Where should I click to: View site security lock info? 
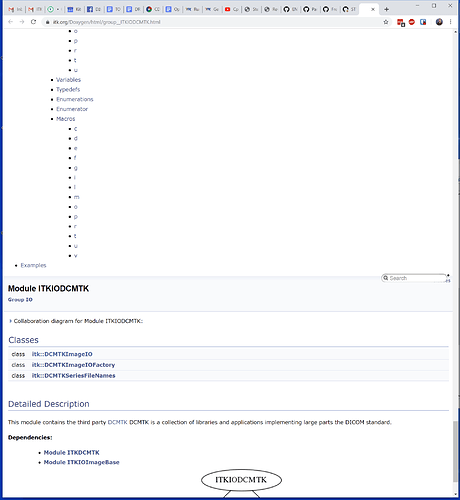48,22
